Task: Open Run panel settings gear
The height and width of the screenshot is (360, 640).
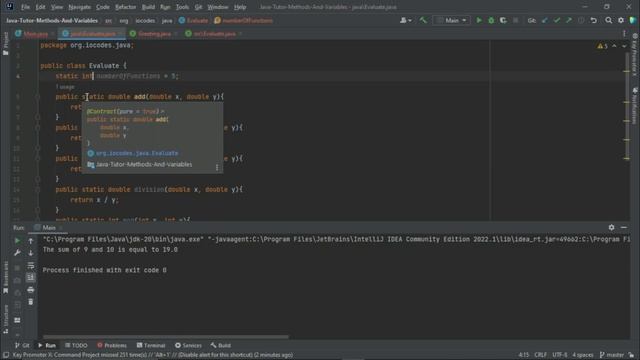Action: click(x=611, y=227)
